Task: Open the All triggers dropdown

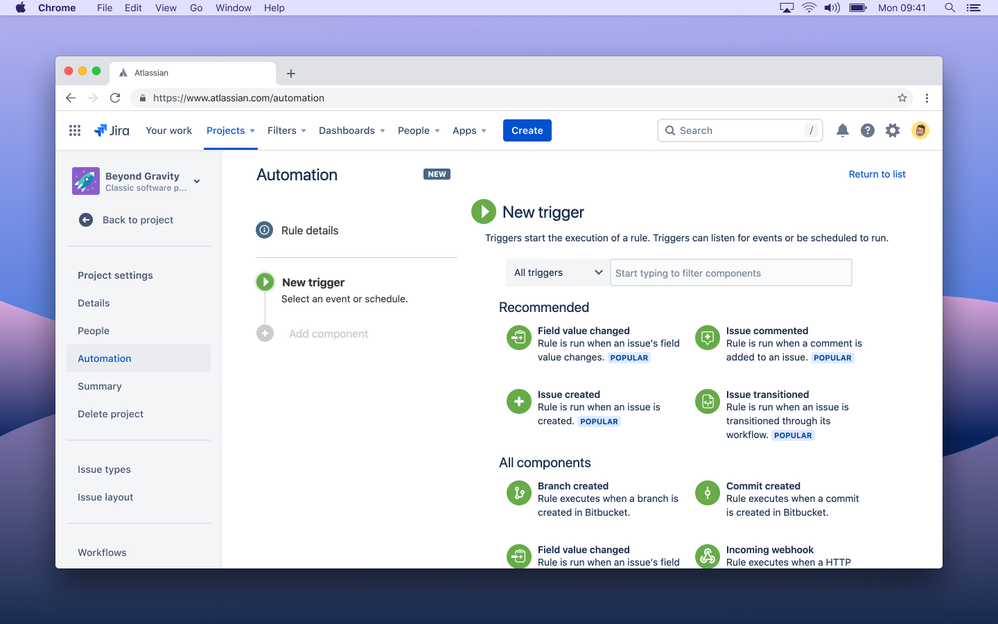Action: pyautogui.click(x=557, y=272)
